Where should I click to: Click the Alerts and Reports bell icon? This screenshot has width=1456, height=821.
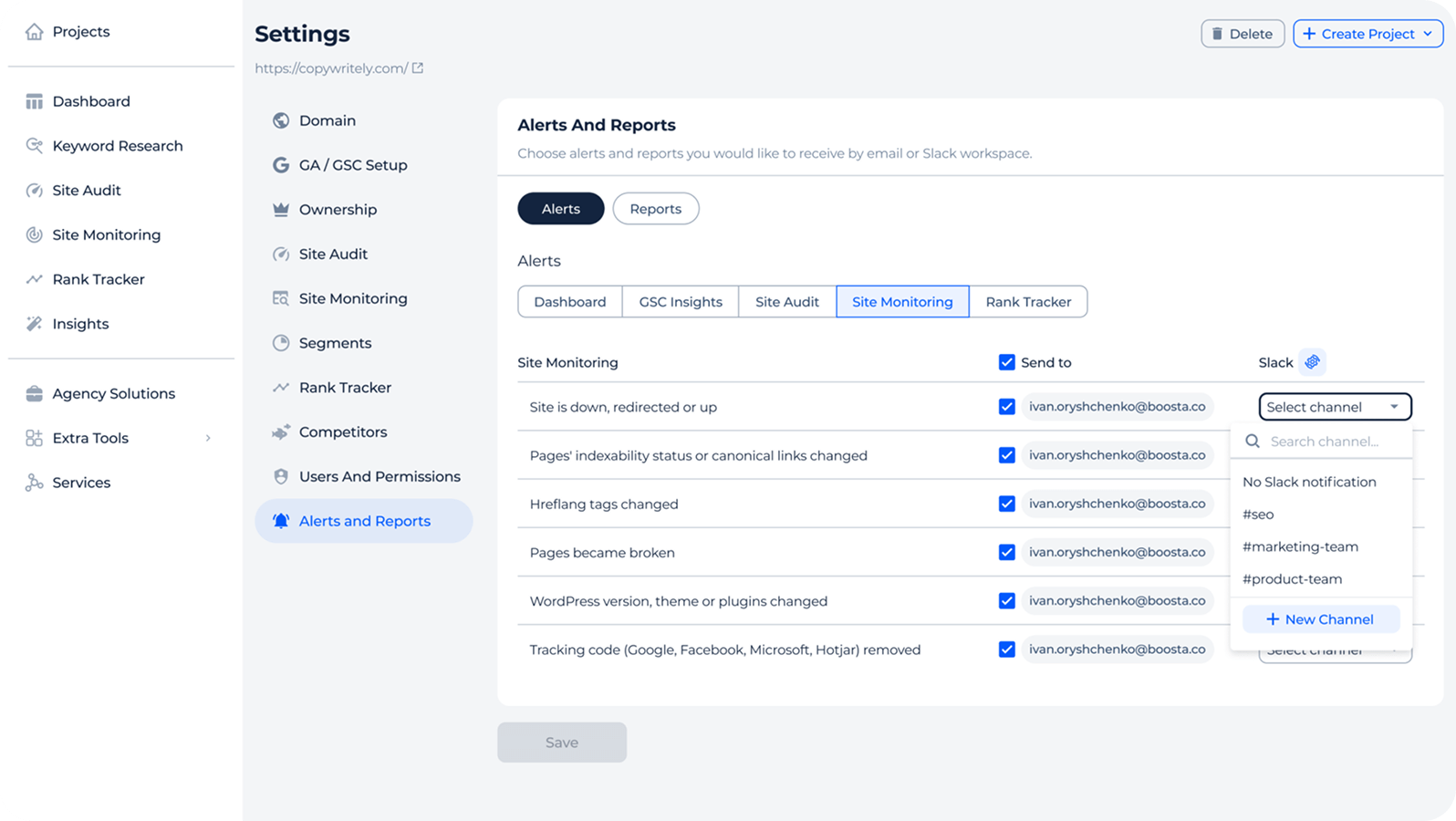(x=281, y=521)
